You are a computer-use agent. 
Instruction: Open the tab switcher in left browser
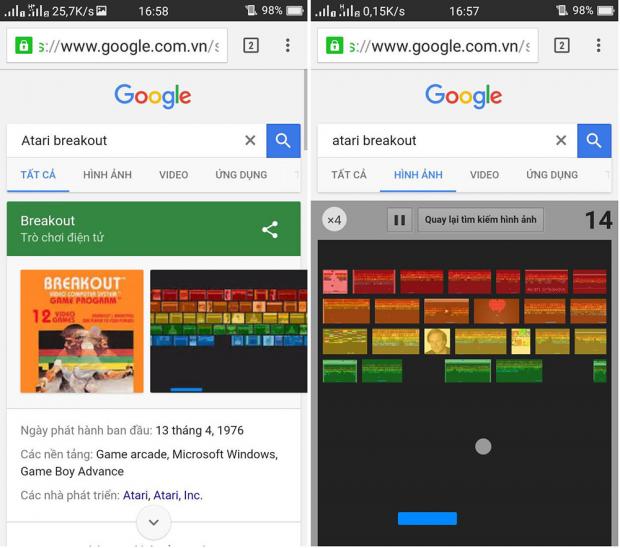tap(251, 46)
